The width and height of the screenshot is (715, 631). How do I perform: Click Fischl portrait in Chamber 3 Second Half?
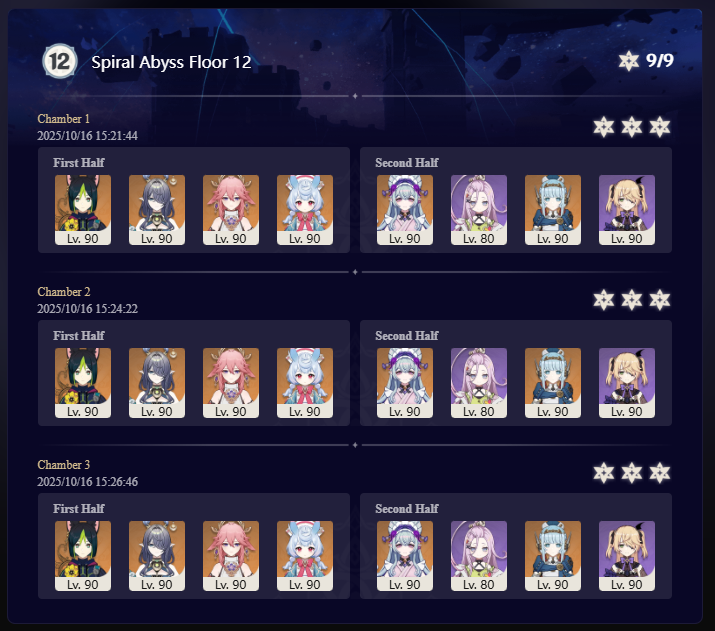click(x=627, y=556)
